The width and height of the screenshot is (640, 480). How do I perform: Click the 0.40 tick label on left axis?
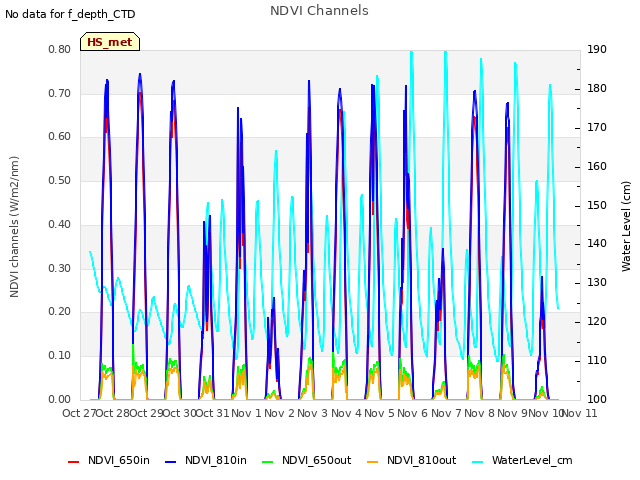point(60,224)
